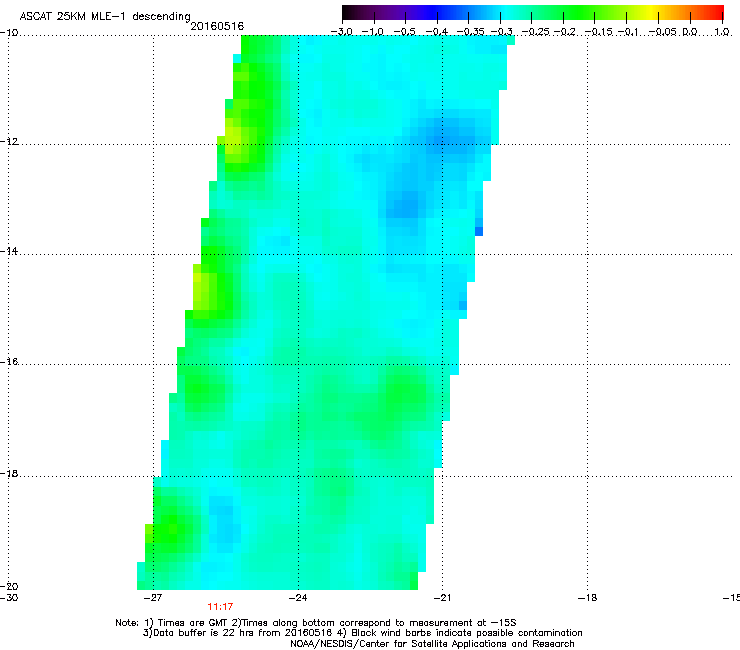Pick the red end of the colorbar
The image size is (740, 650).
point(717,13)
